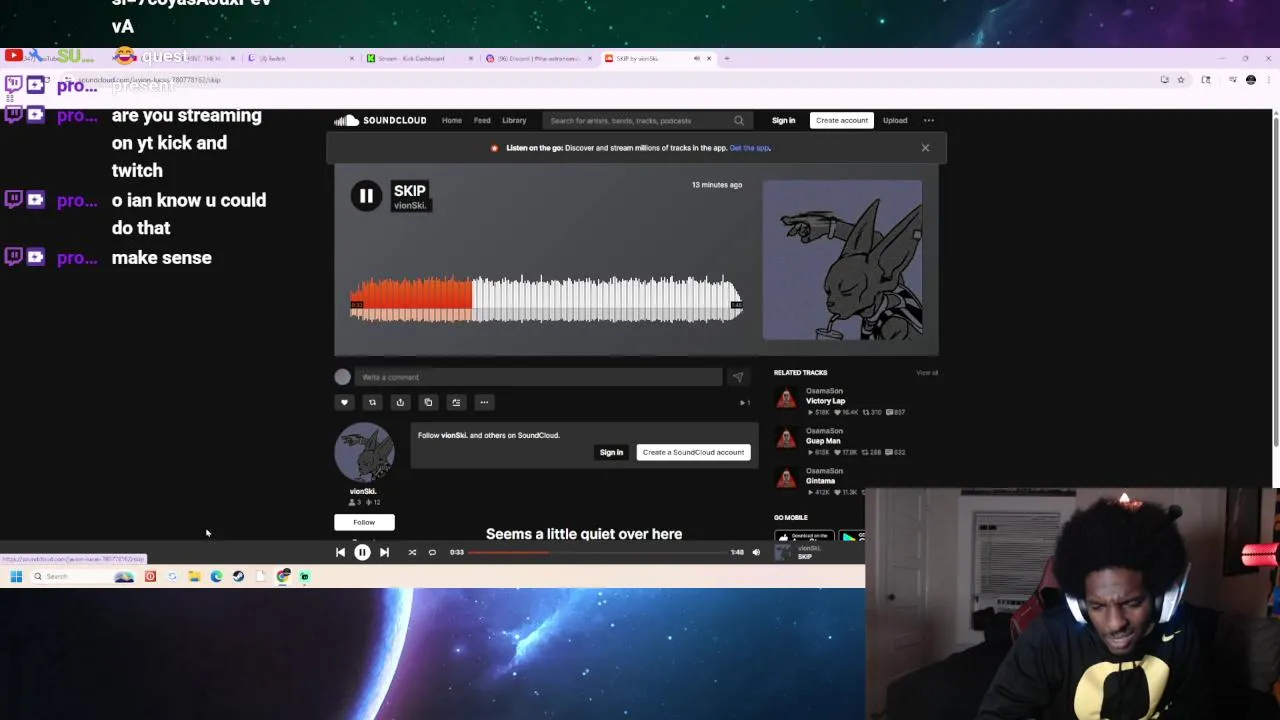The image size is (1280, 720).
Task: Open File Explorer from the taskbar
Action: coord(194,576)
